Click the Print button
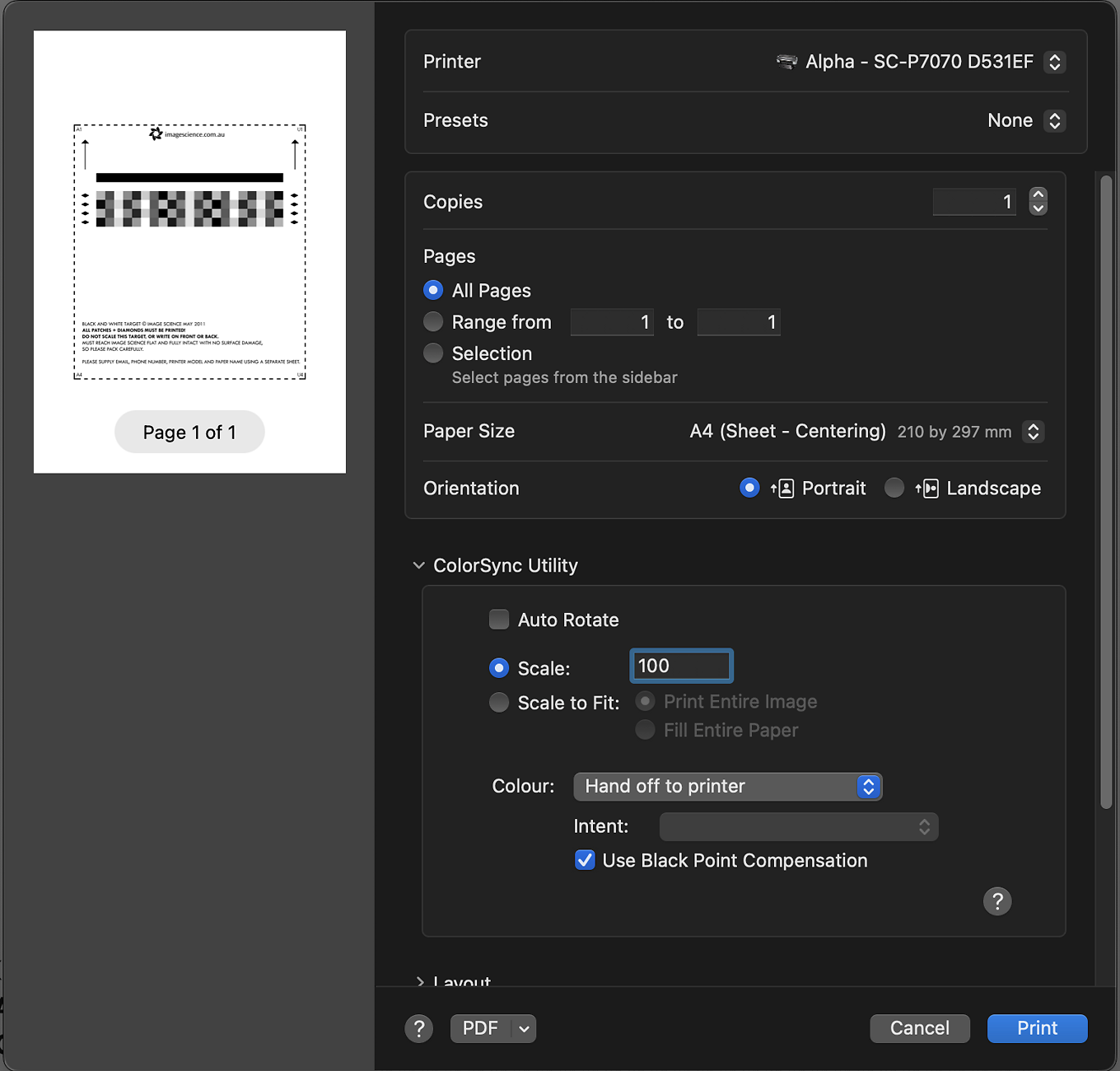 (x=1037, y=1028)
